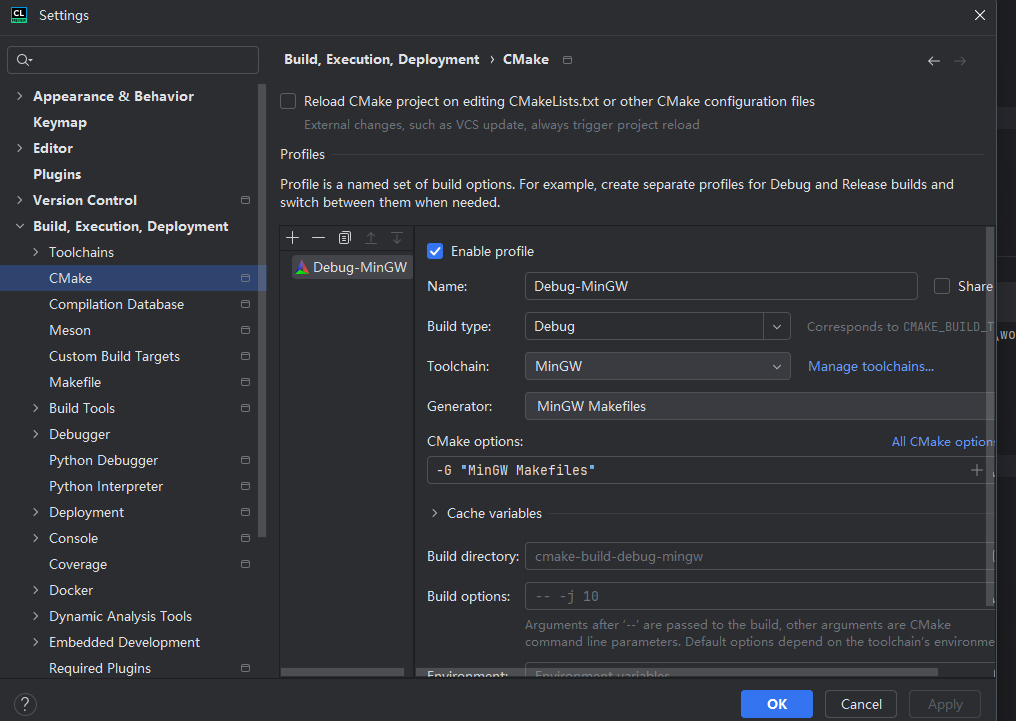Click the project-level icon beside Makefile
This screenshot has height=721, width=1016.
pyautogui.click(x=246, y=382)
